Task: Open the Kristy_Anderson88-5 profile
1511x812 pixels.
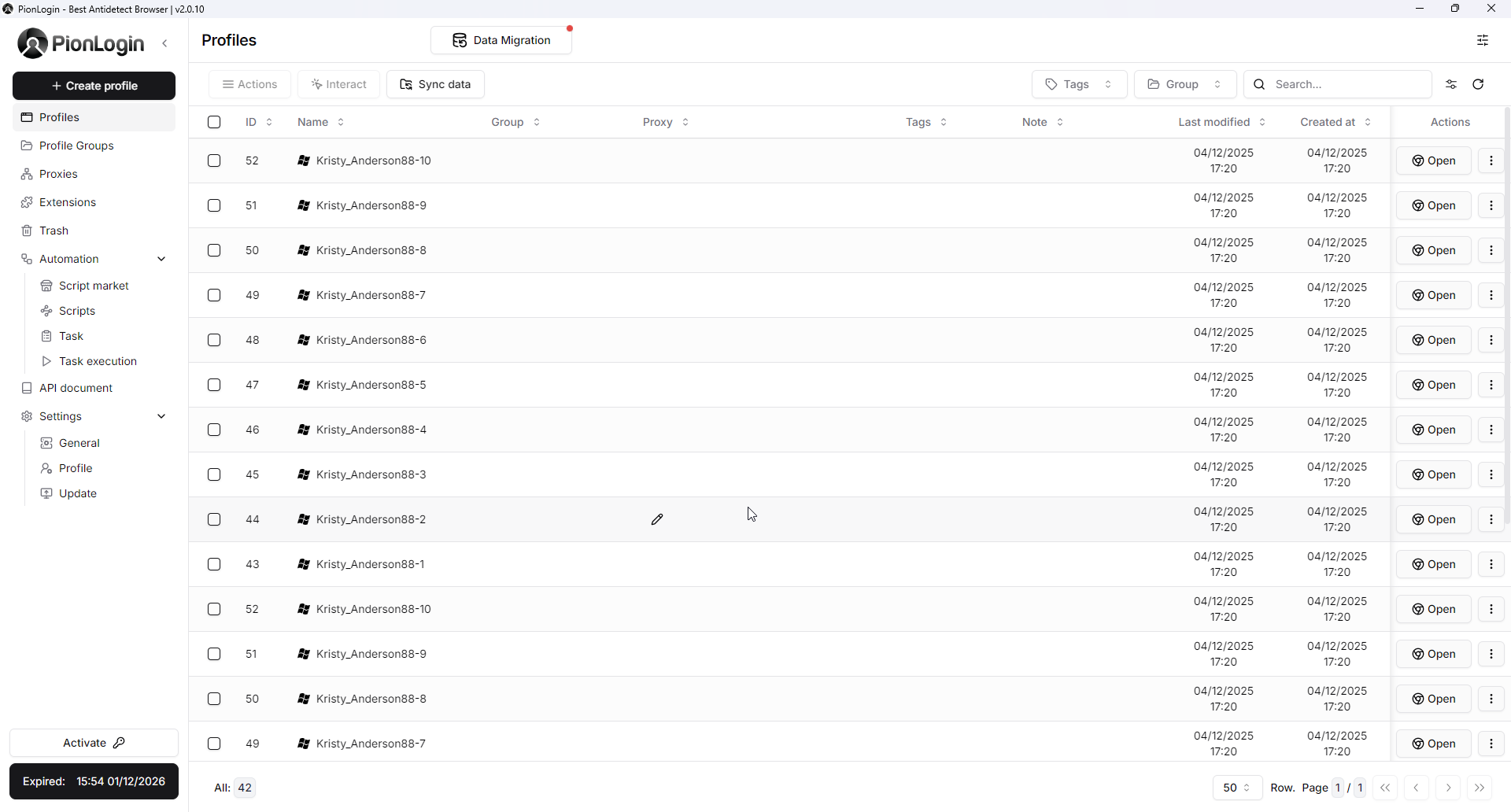Action: click(x=1433, y=385)
